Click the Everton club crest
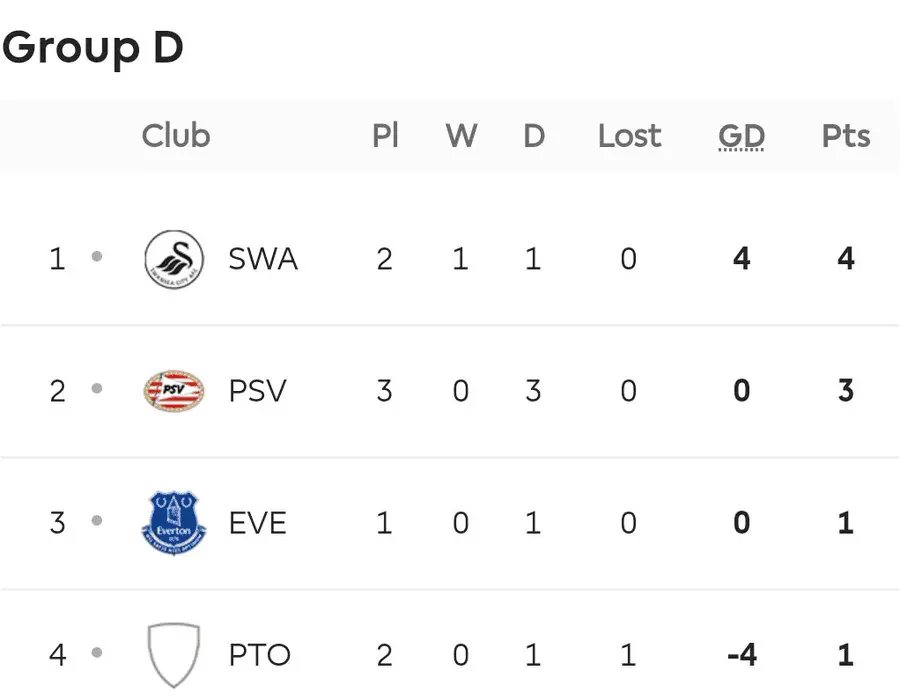Image resolution: width=900 pixels, height=700 pixels. click(x=173, y=523)
